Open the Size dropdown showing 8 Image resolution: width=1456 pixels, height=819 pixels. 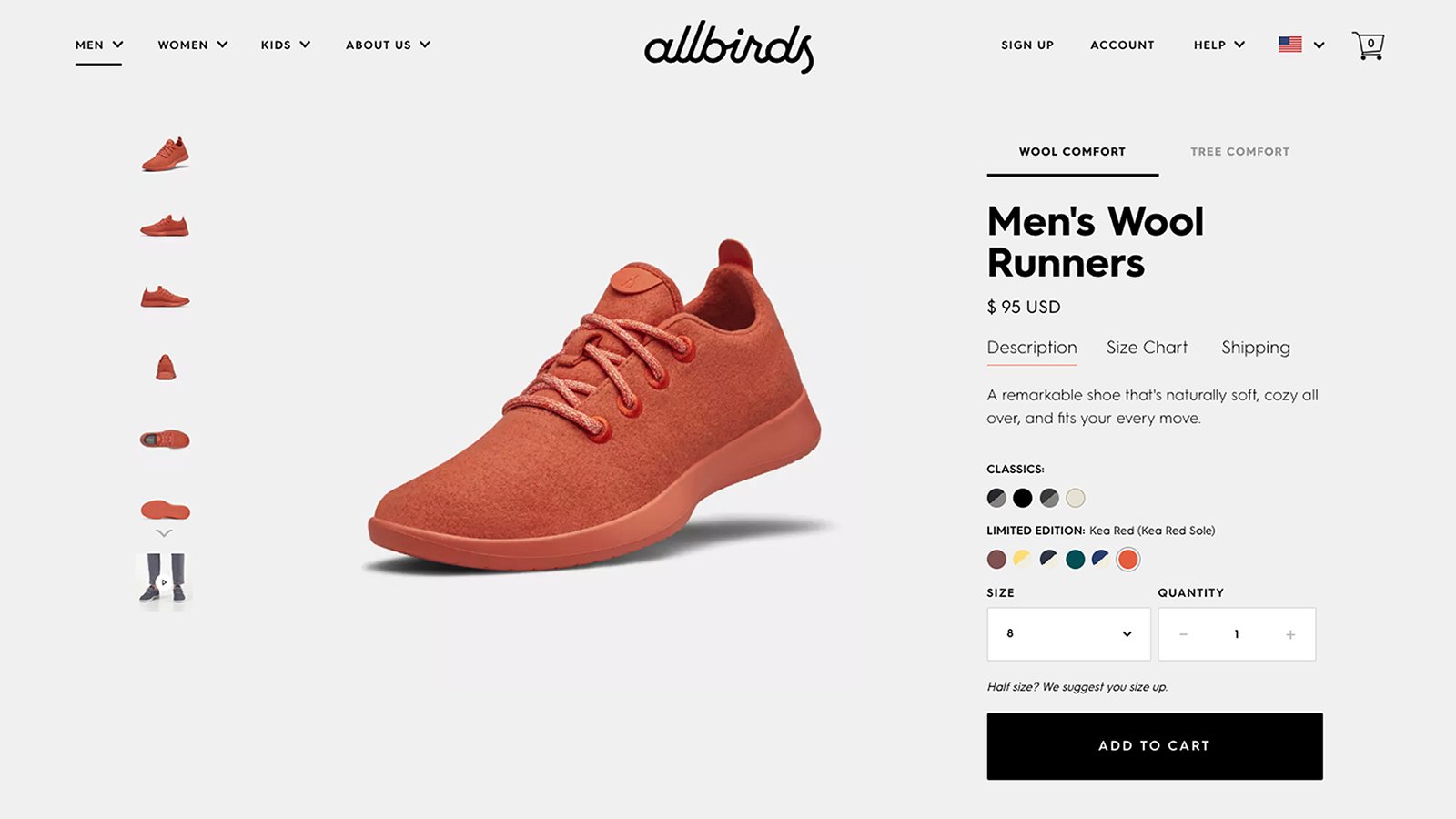point(1068,634)
